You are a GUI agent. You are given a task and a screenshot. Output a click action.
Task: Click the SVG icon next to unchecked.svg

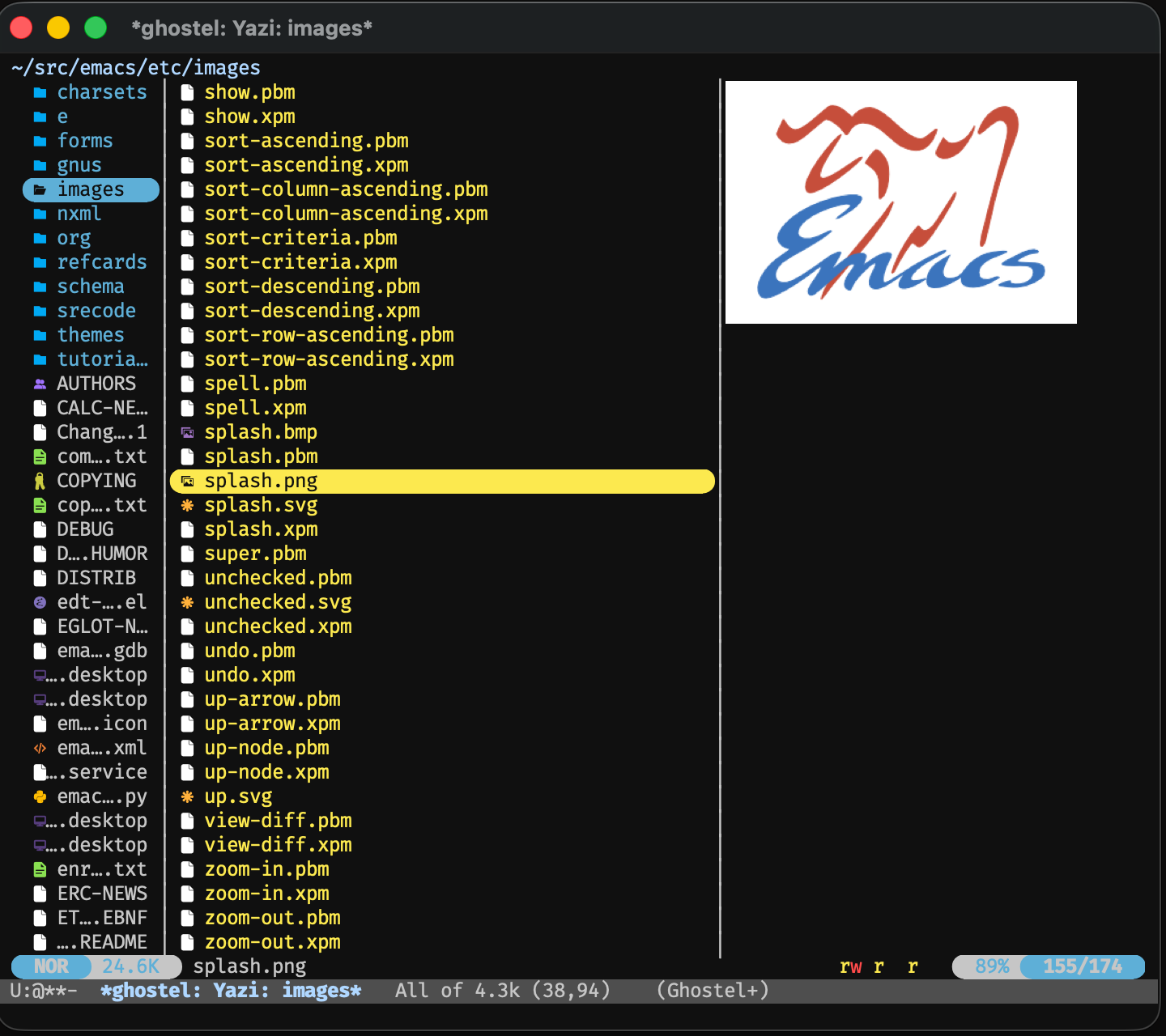(187, 603)
